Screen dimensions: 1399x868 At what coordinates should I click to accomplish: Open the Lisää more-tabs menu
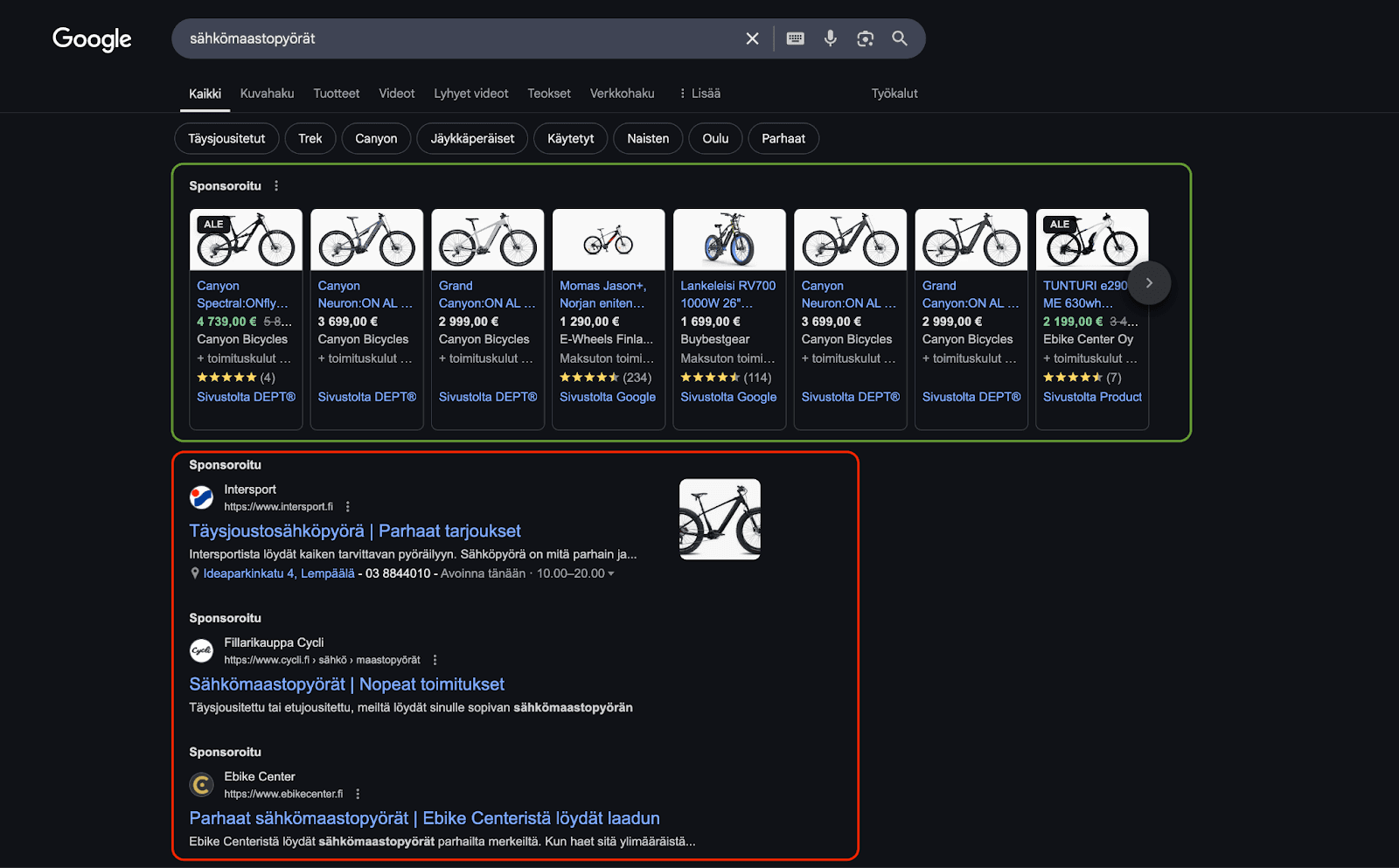click(x=699, y=94)
